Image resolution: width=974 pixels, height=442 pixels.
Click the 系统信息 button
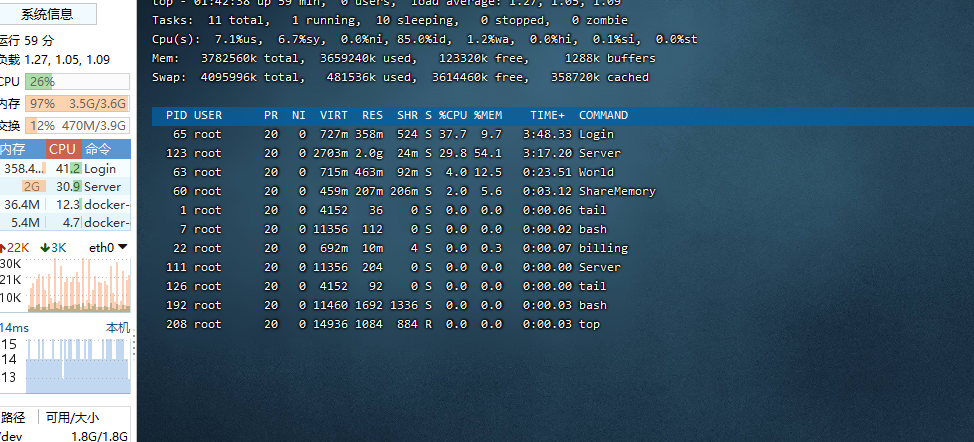(47, 14)
